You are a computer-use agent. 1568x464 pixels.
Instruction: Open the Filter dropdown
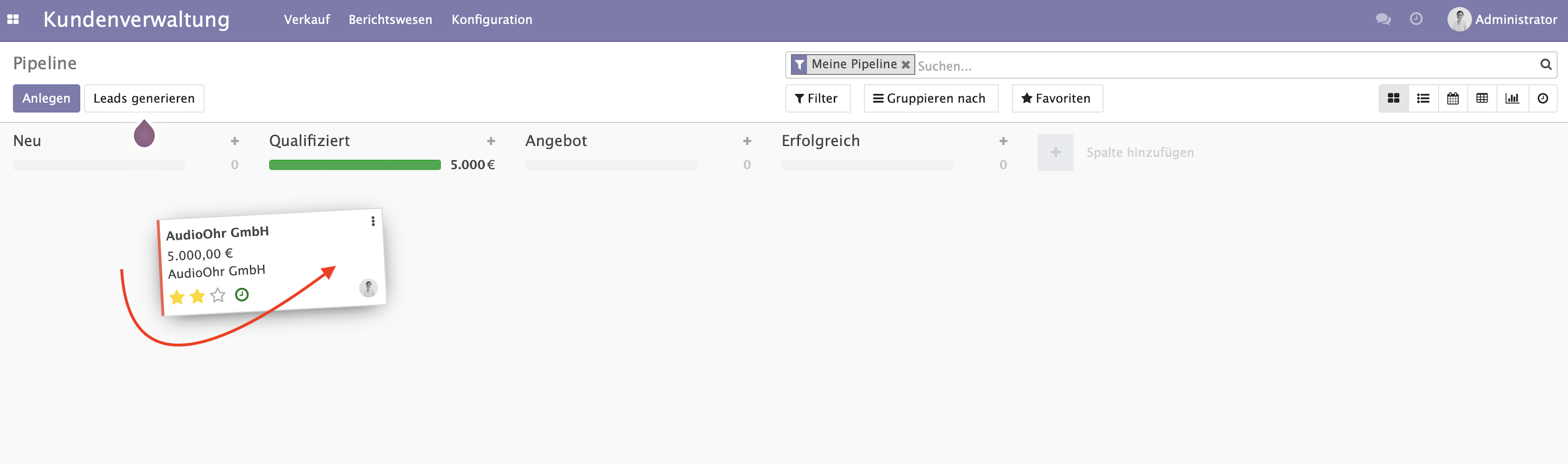(x=817, y=98)
